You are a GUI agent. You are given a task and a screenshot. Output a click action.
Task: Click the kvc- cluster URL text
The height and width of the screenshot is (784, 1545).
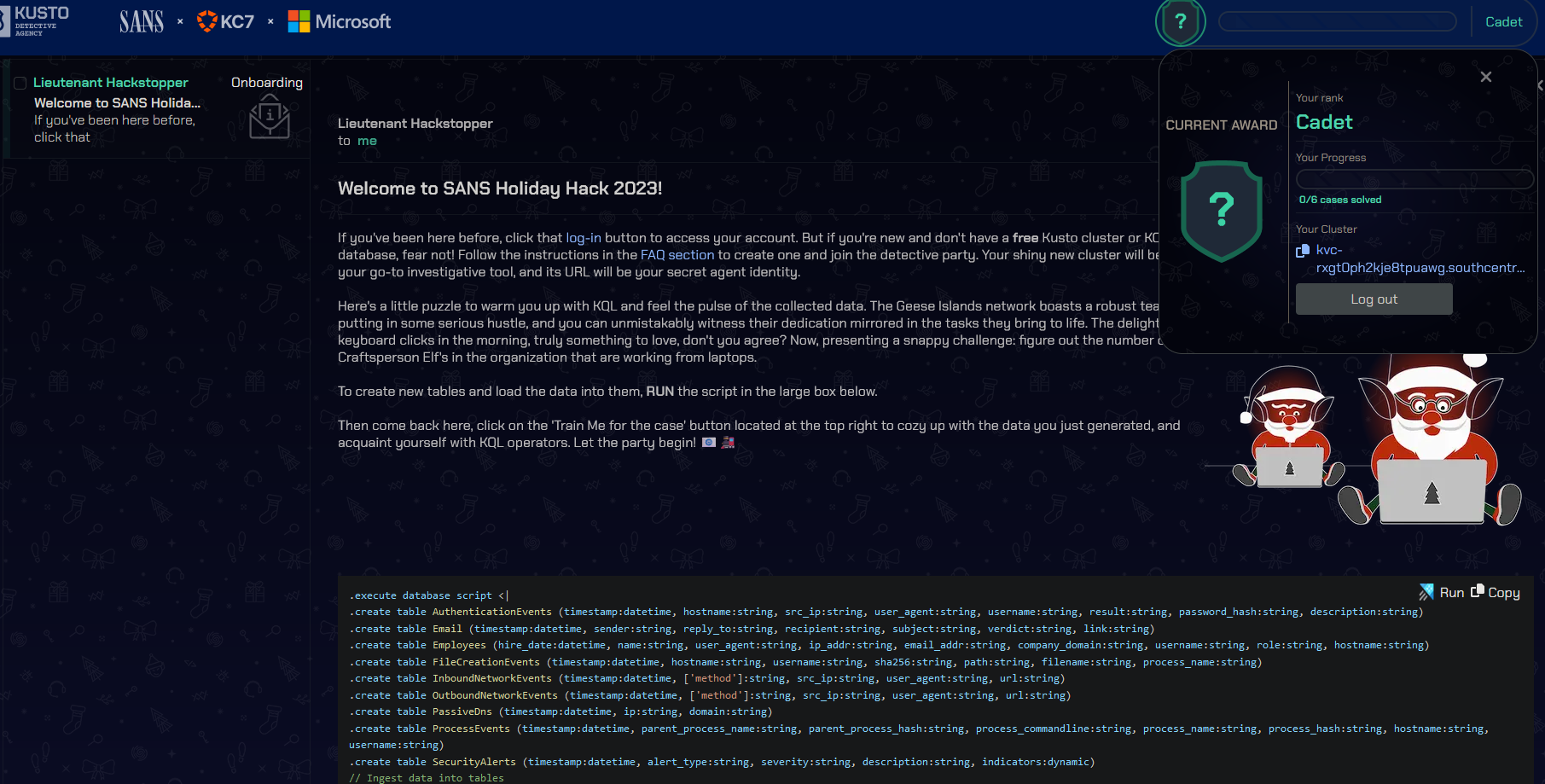pos(1420,258)
